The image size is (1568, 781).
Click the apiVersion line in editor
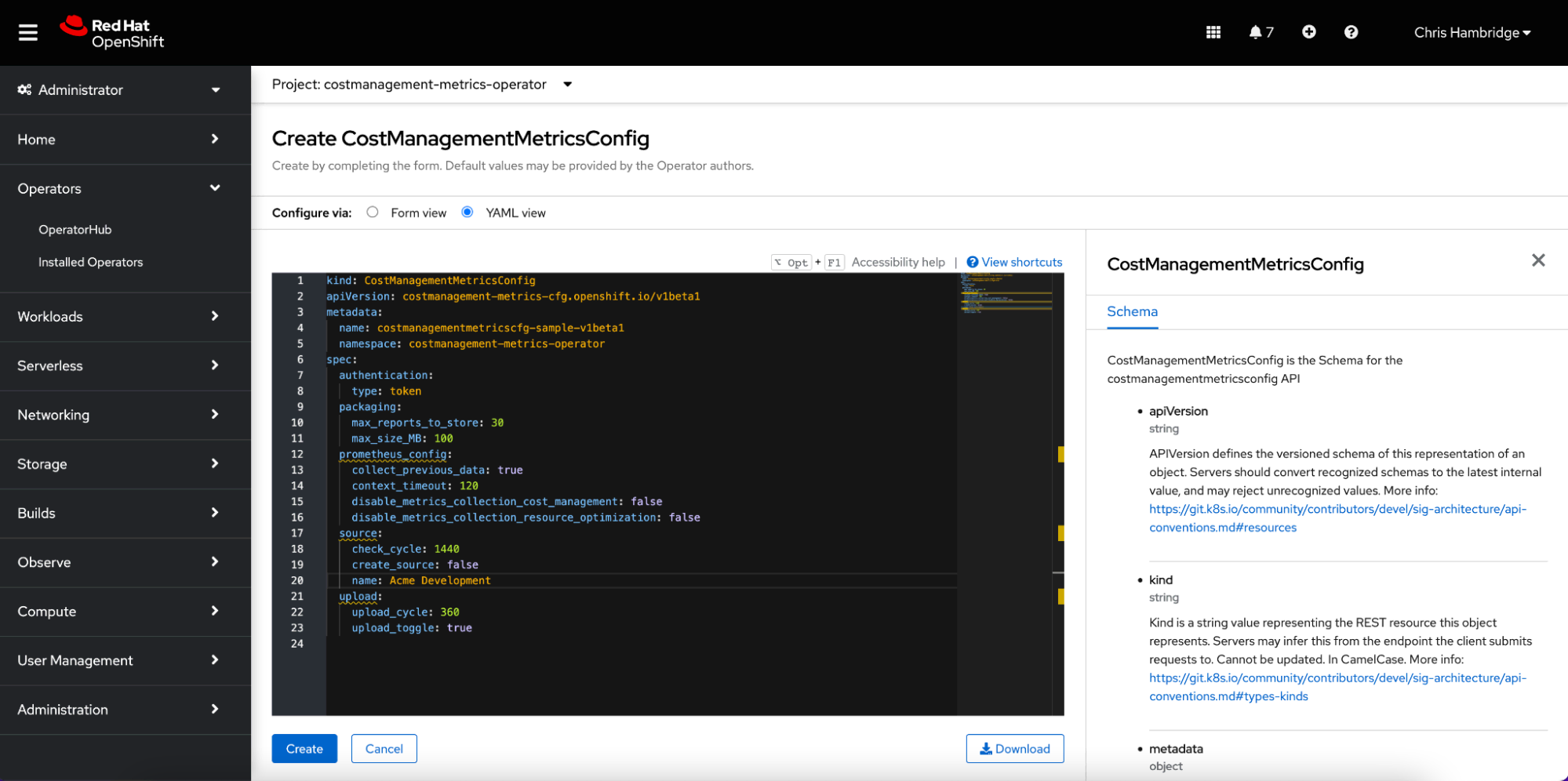pos(513,296)
